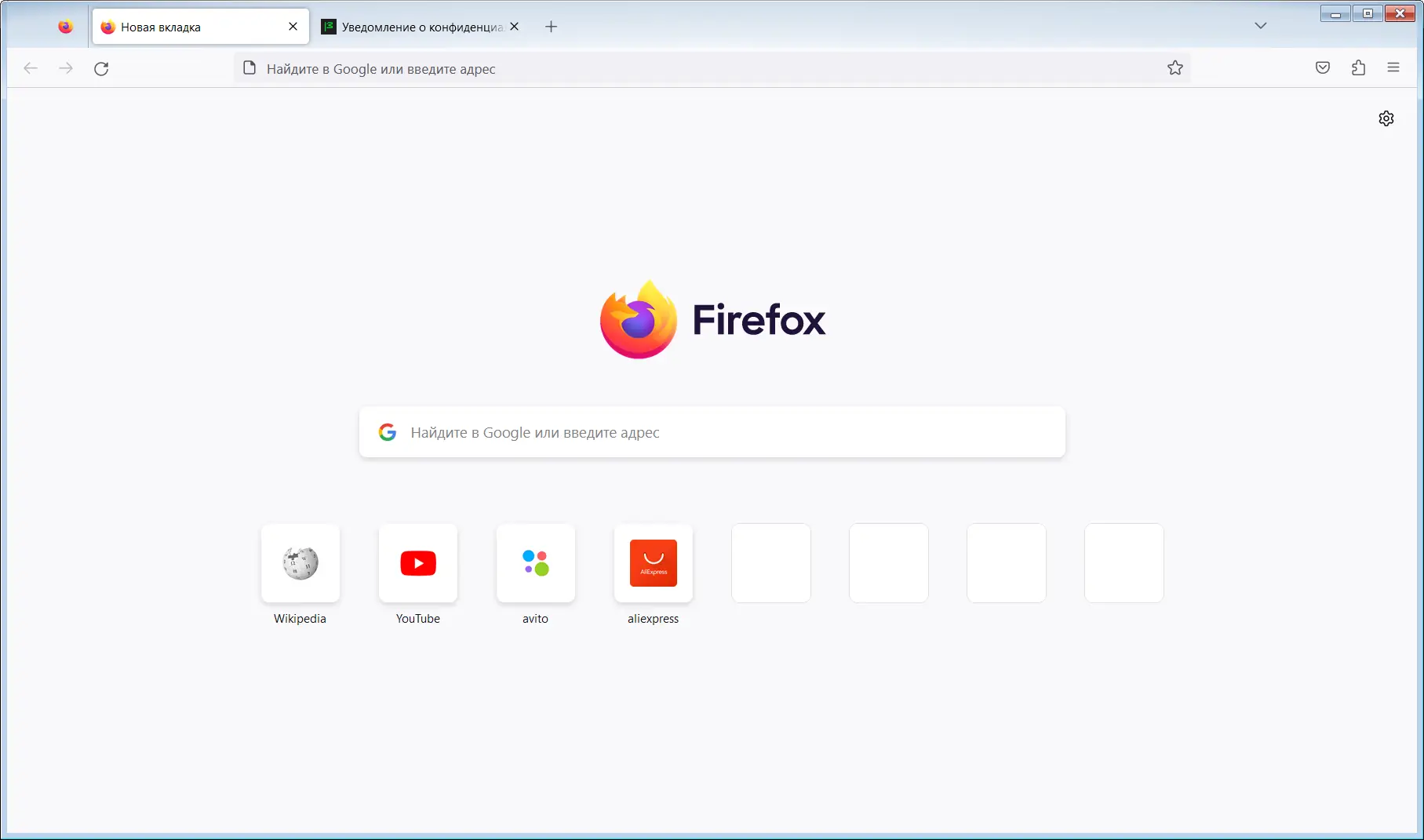Go back with the left arrow

[31, 68]
